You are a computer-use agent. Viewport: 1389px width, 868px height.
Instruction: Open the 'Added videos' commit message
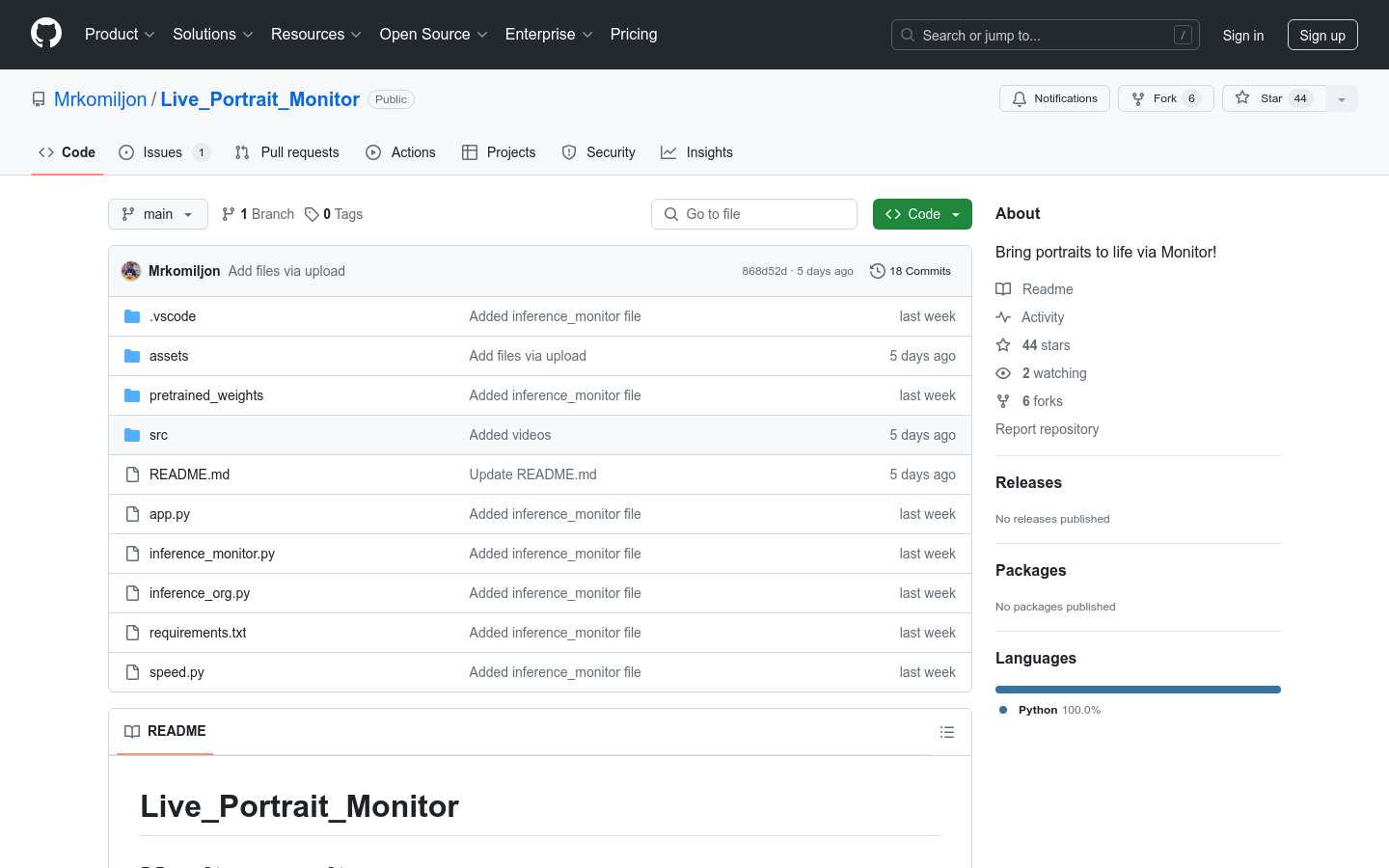510,435
